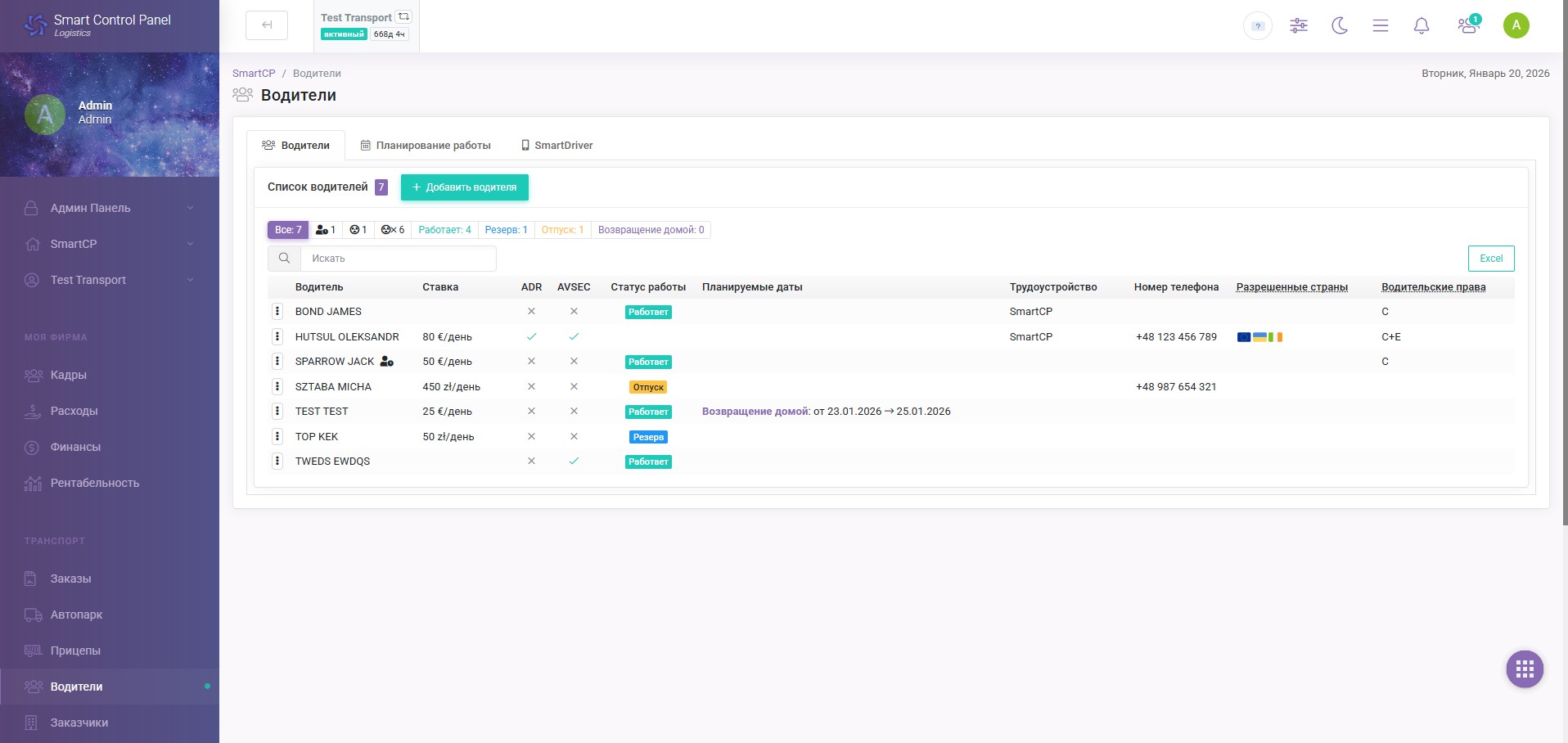1568x743 pixels.
Task: Open the purple apps grid floating button
Action: [x=1525, y=669]
